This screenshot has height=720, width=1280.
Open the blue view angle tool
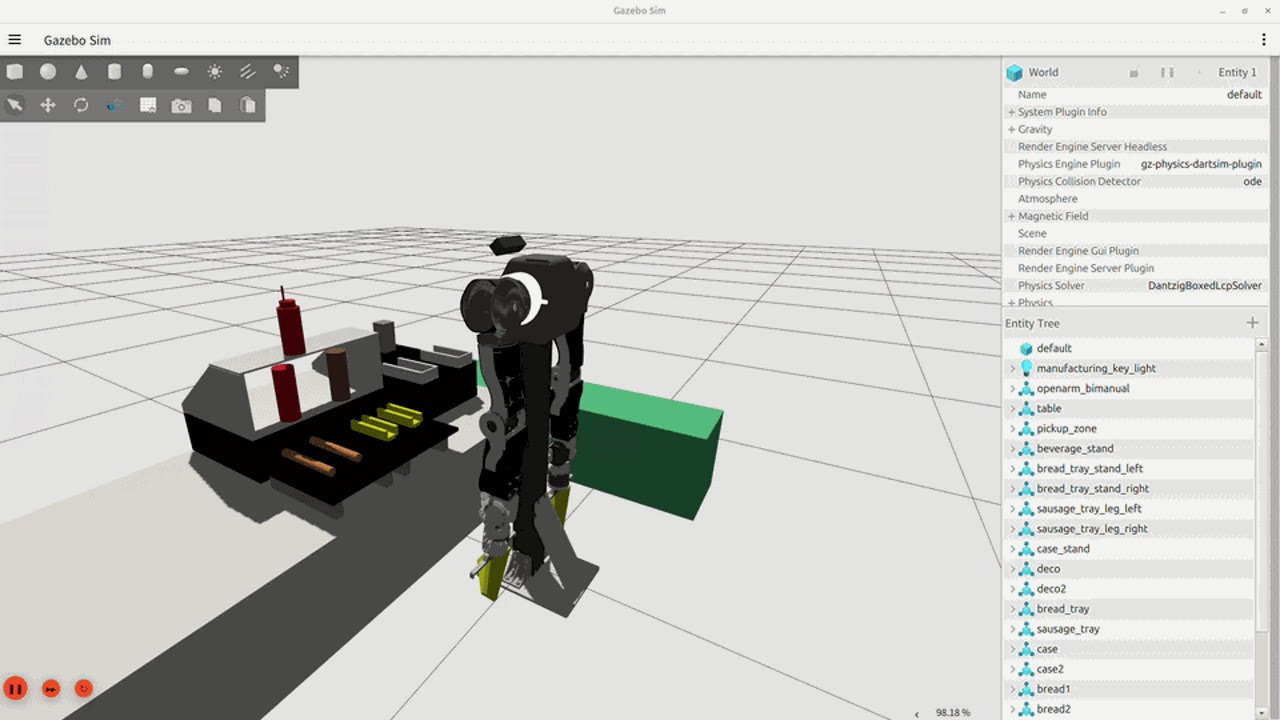pos(114,105)
